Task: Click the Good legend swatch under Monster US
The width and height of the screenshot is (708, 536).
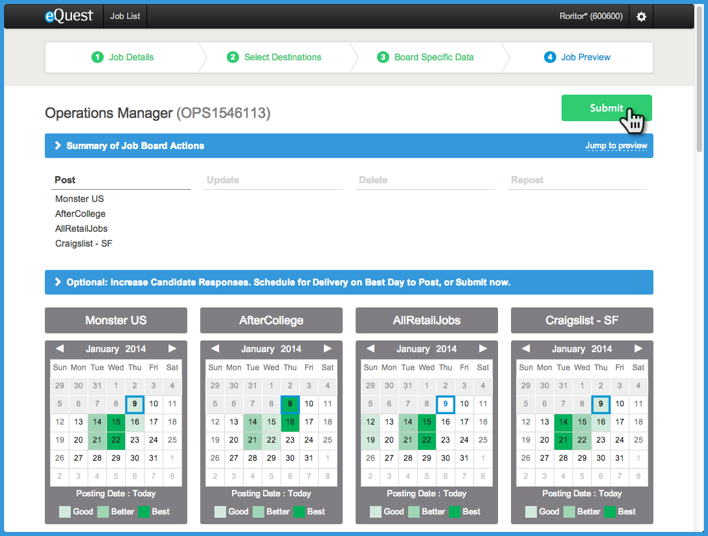Action: (65, 512)
